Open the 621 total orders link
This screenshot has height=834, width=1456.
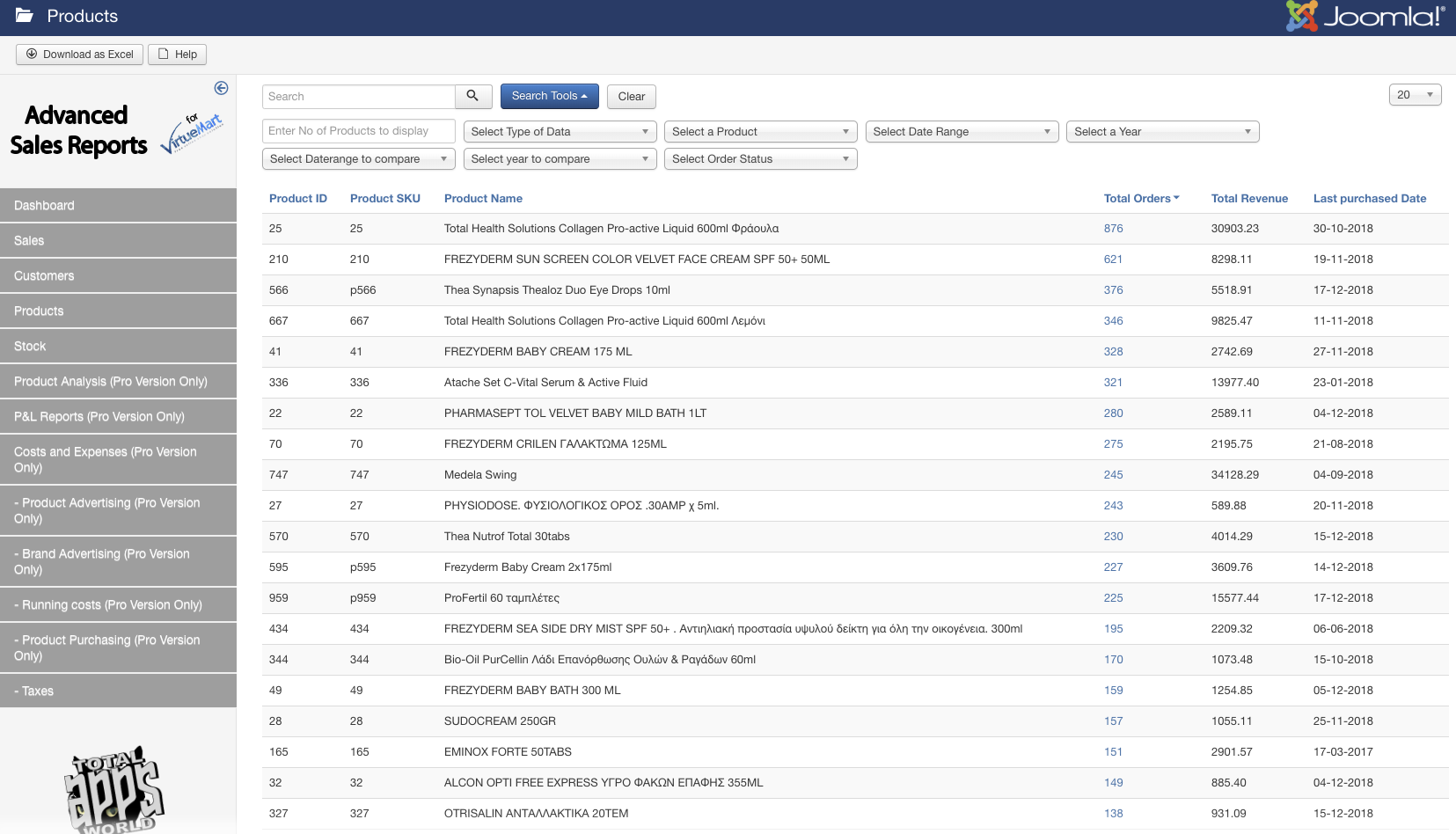pyautogui.click(x=1113, y=260)
